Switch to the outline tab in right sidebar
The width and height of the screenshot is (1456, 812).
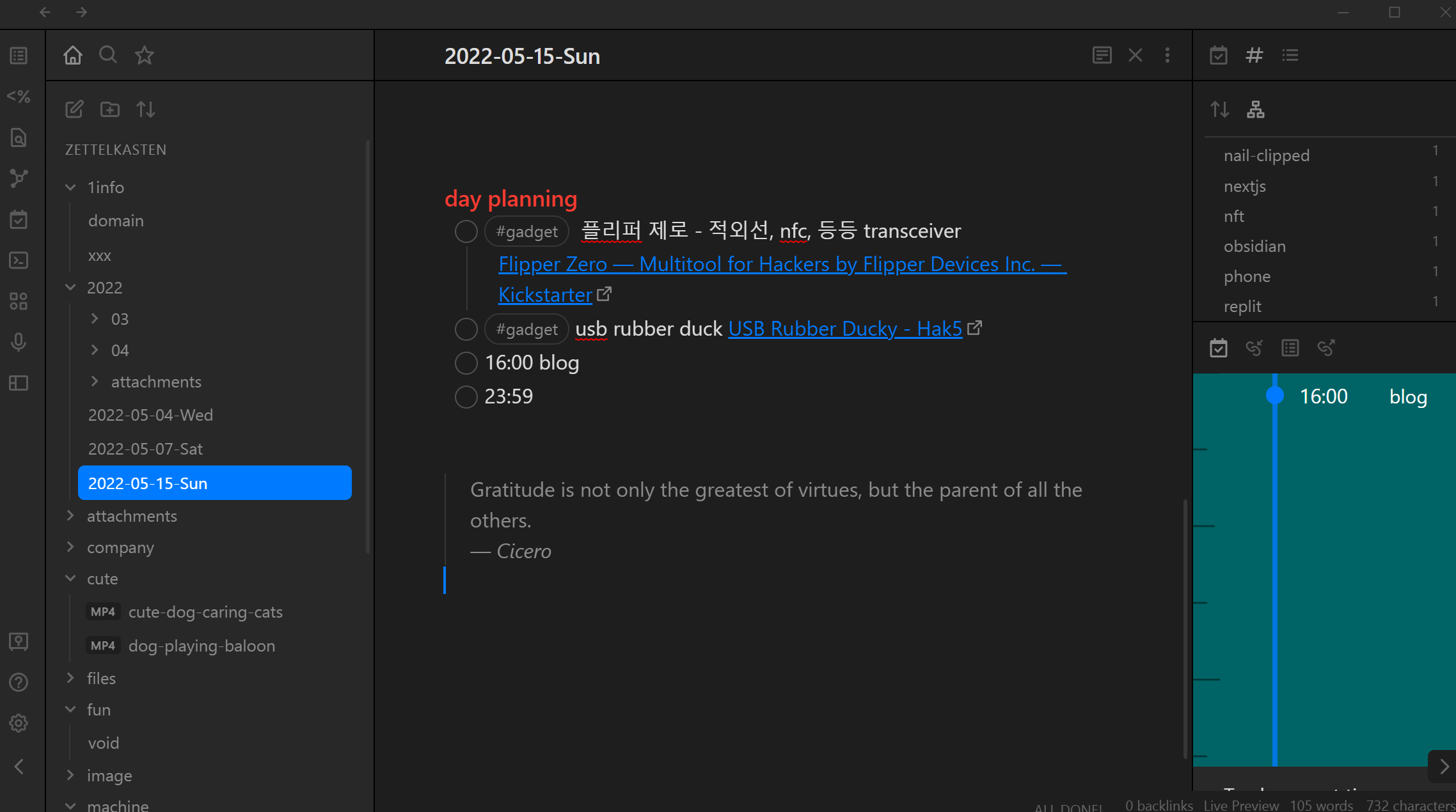pyautogui.click(x=1290, y=55)
